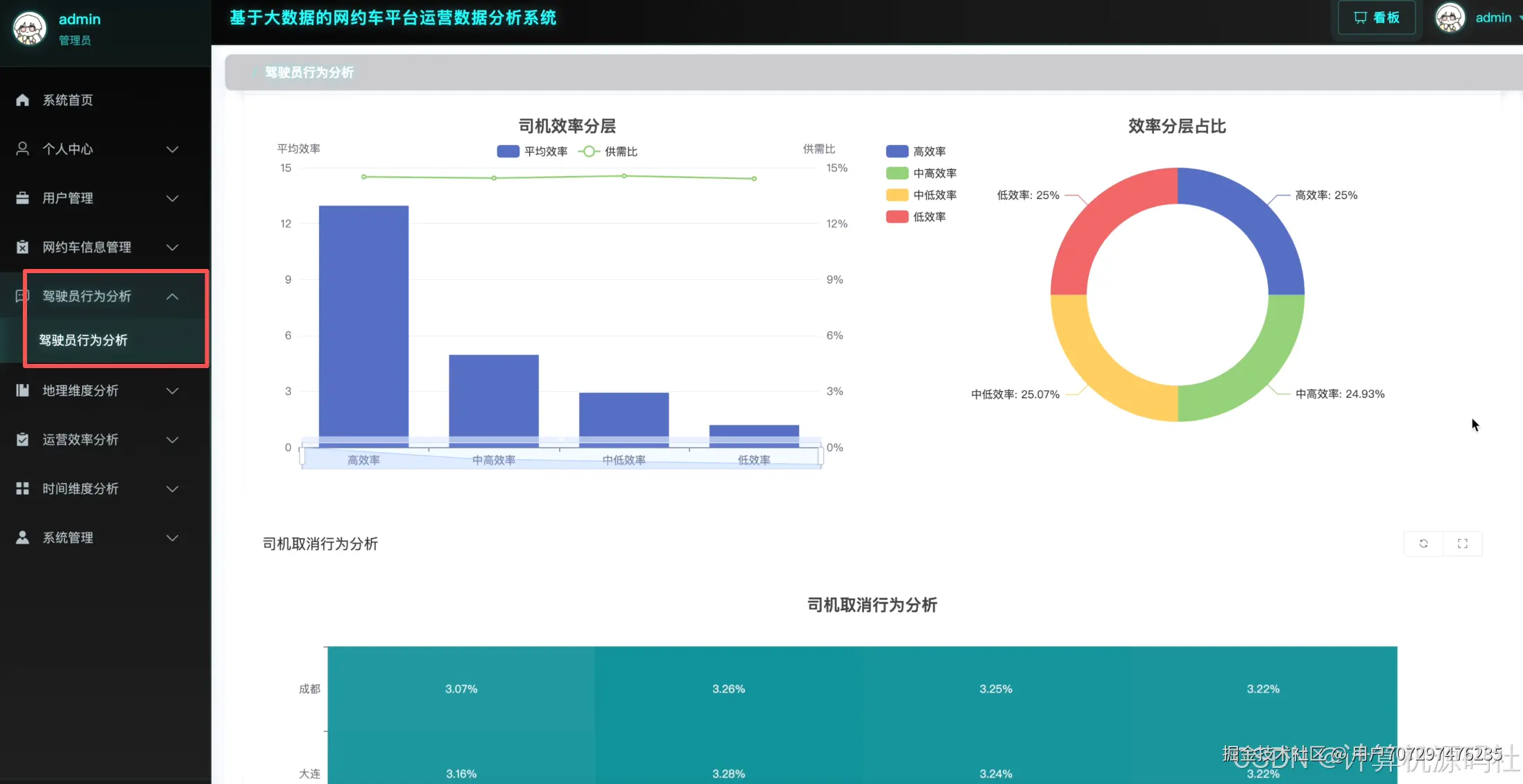Open the 运营效率分析 menu item
This screenshot has height=784, width=1523.
coord(80,439)
